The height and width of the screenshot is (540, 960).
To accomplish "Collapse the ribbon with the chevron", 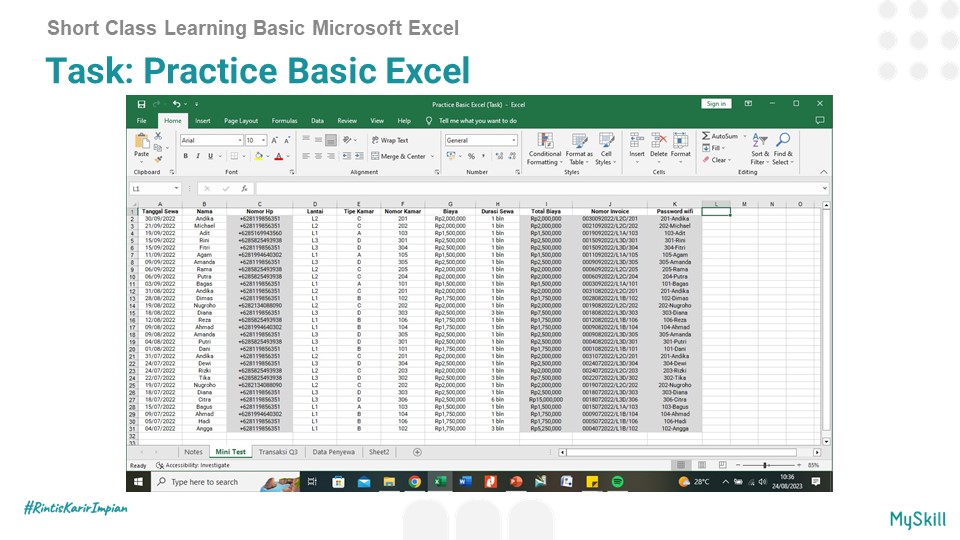I will (823, 172).
